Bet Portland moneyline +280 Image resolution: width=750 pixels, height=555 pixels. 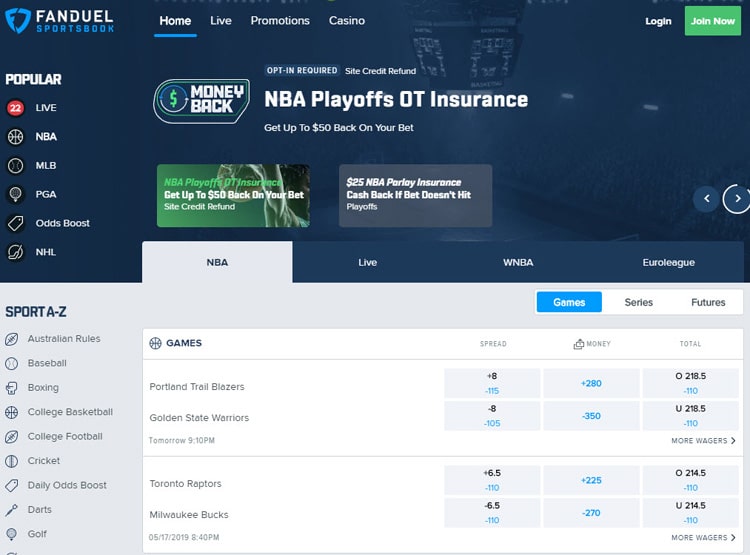coord(591,383)
